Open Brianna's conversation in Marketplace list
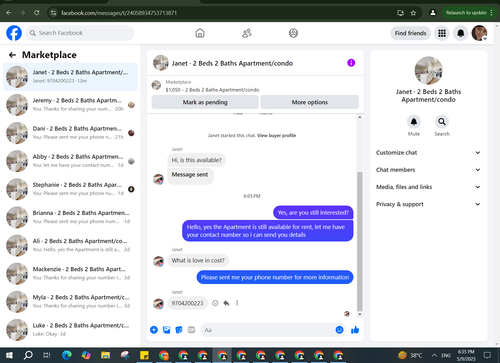Image resolution: width=500 pixels, height=363 pixels. click(x=70, y=217)
